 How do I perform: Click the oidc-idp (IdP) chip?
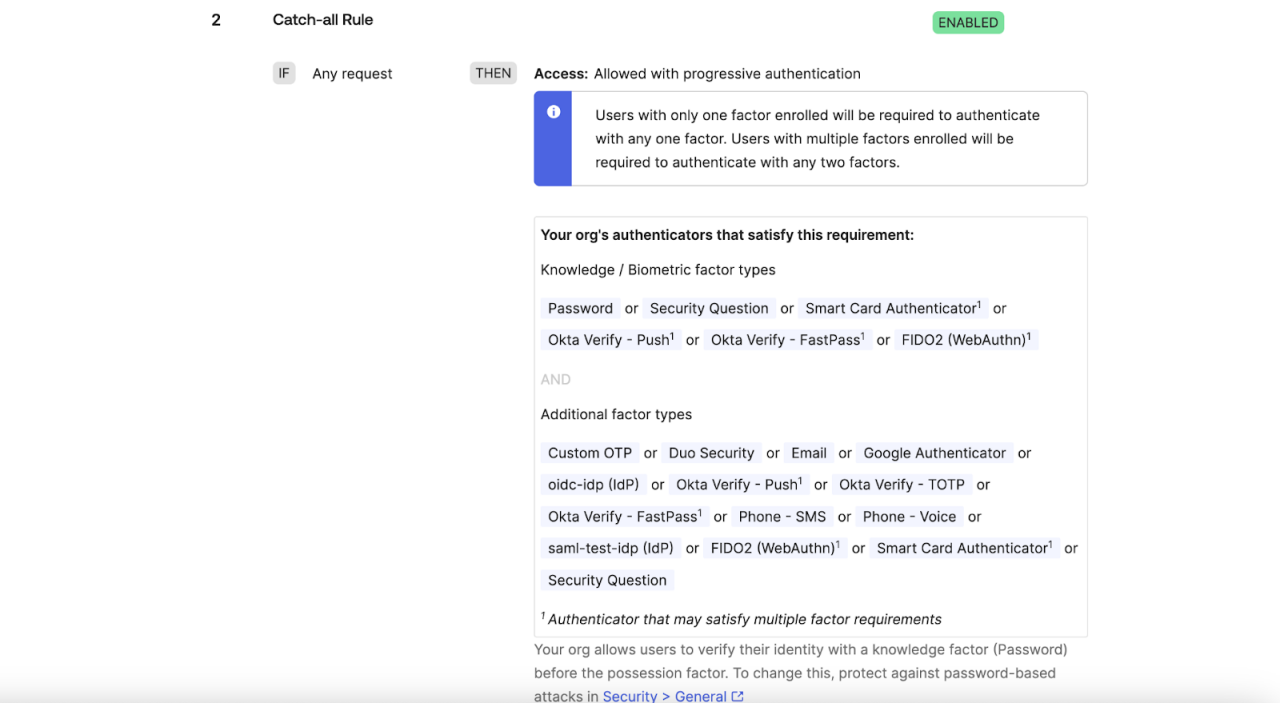593,485
